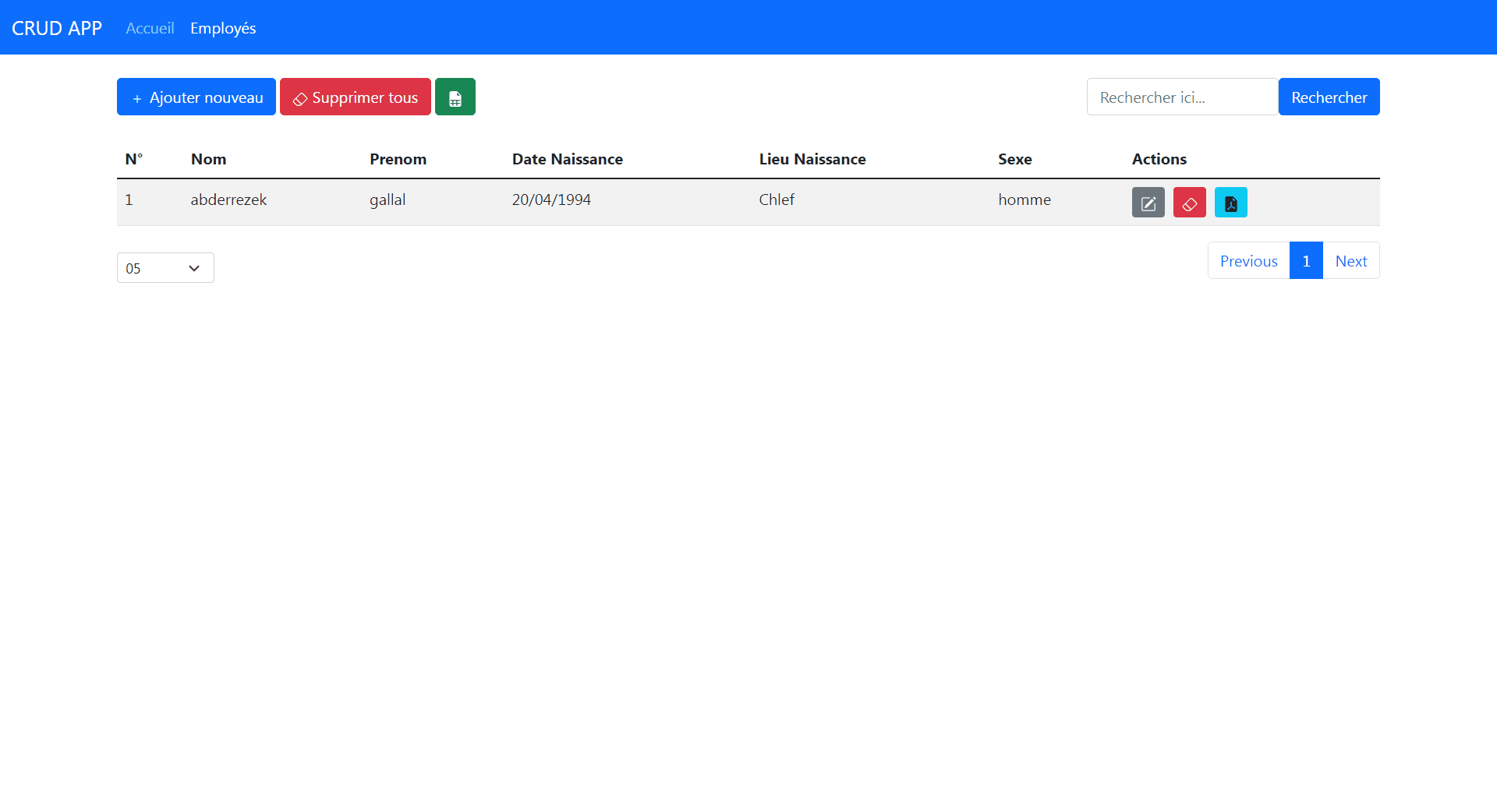Open the Employés nav item
This screenshot has width=1497, height=812.
[x=223, y=28]
